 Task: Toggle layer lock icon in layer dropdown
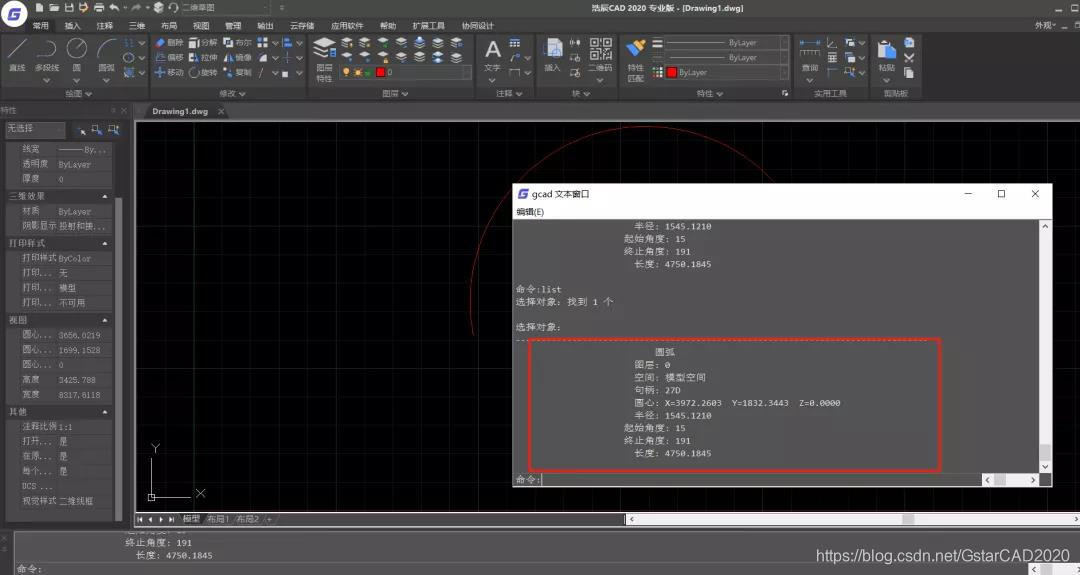368,72
